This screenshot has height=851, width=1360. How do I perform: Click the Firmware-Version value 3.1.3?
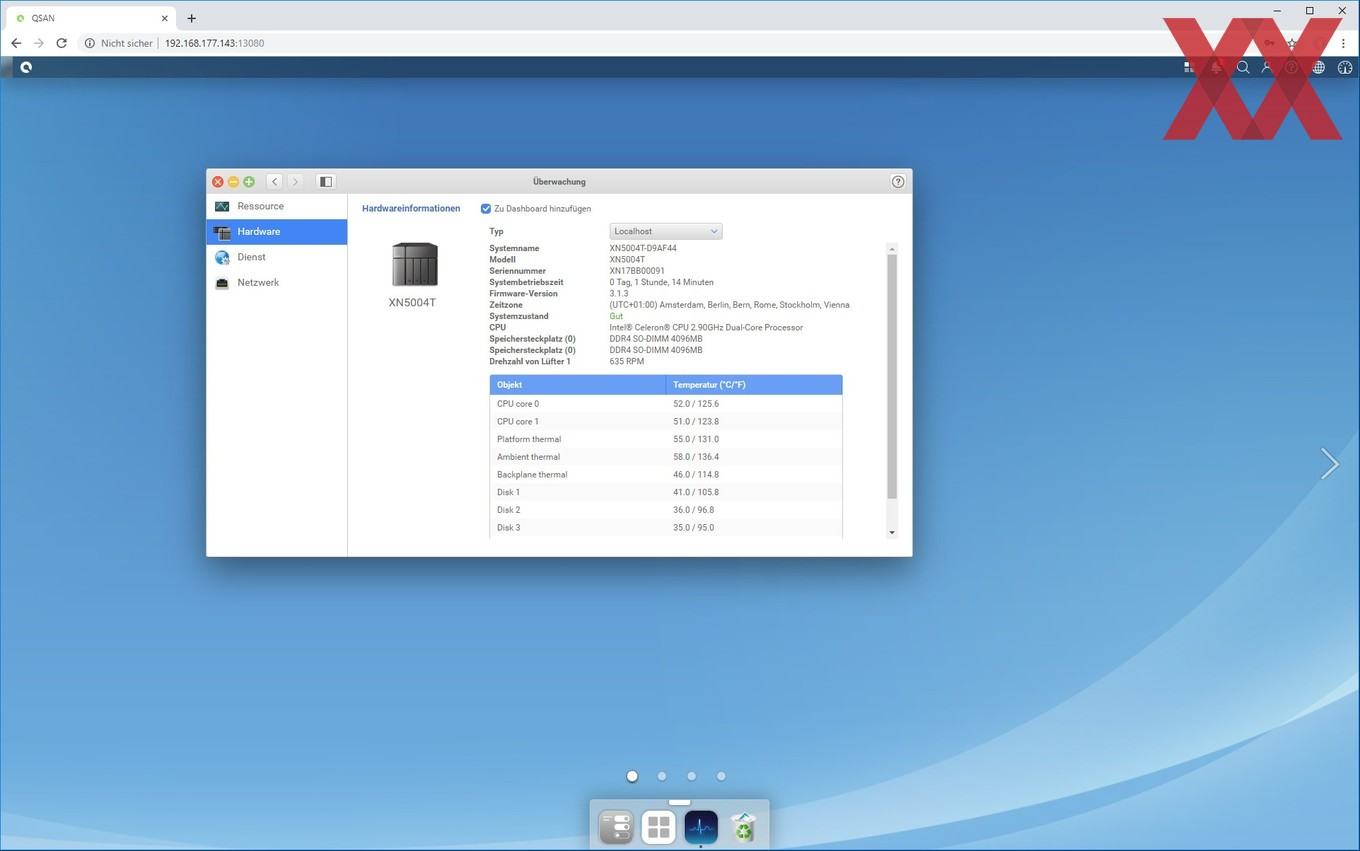tap(619, 294)
